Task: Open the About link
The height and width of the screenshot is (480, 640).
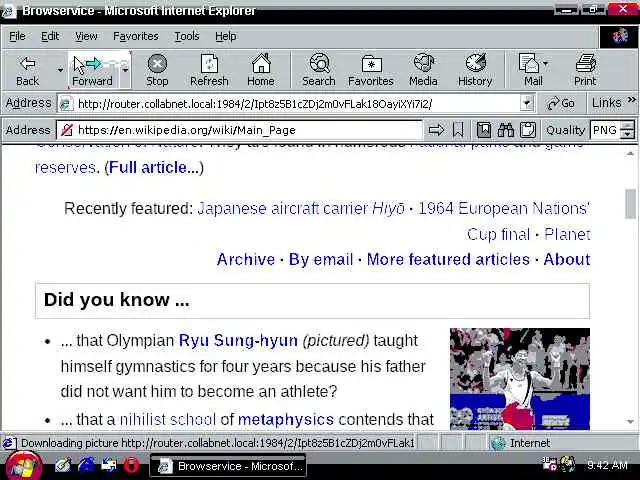Action: click(567, 260)
